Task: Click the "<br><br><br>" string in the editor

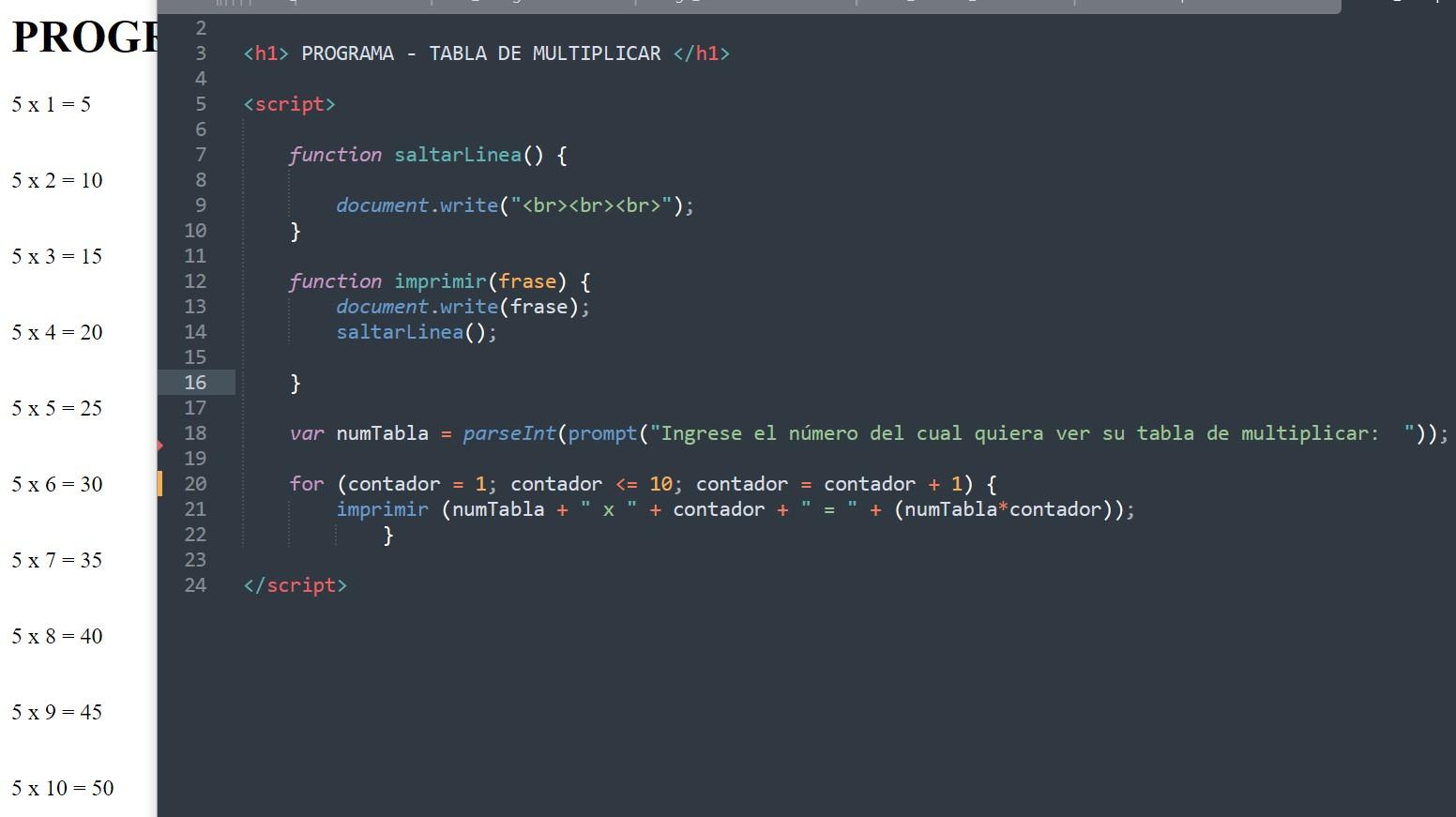Action: point(591,205)
